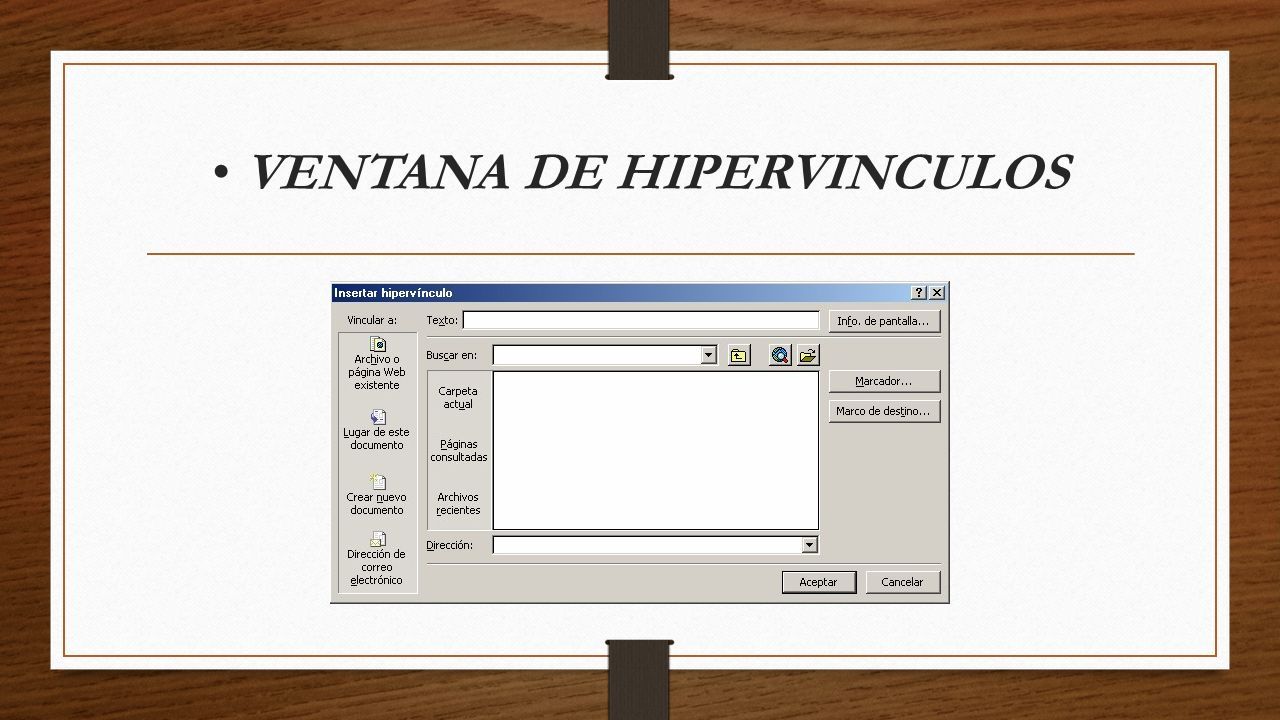Choose Lugar de este documento link type

click(x=377, y=430)
